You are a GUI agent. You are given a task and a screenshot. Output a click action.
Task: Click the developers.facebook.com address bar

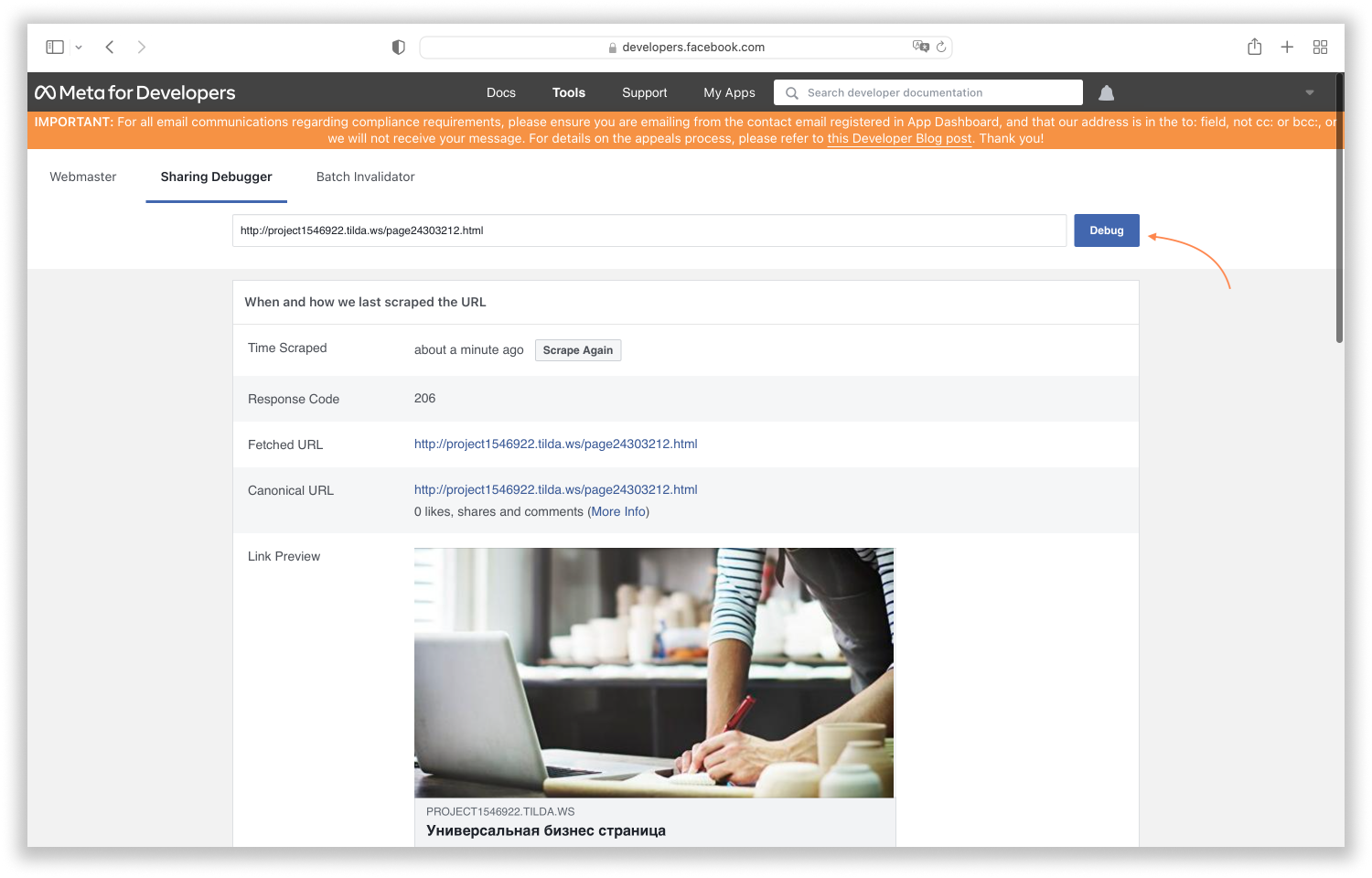point(686,47)
